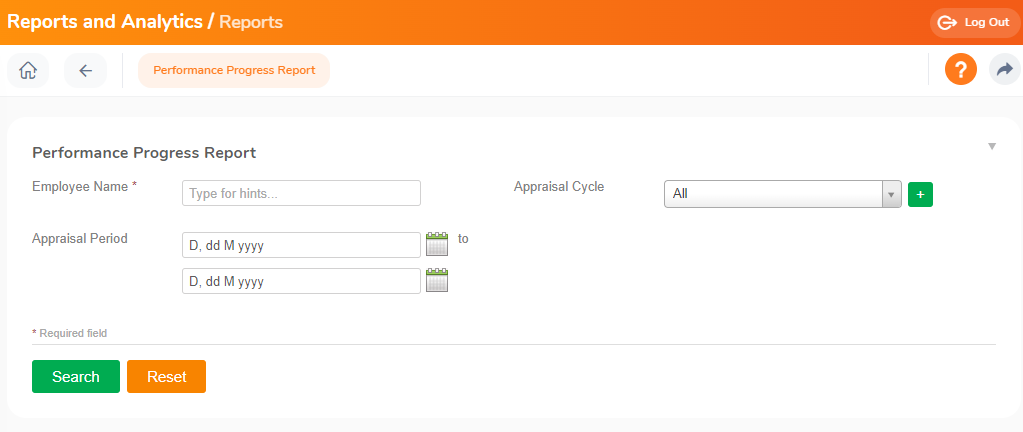Viewport: 1023px width, 432px height.
Task: Collapse the Performance Progress Report panel triangle
Action: 992,146
